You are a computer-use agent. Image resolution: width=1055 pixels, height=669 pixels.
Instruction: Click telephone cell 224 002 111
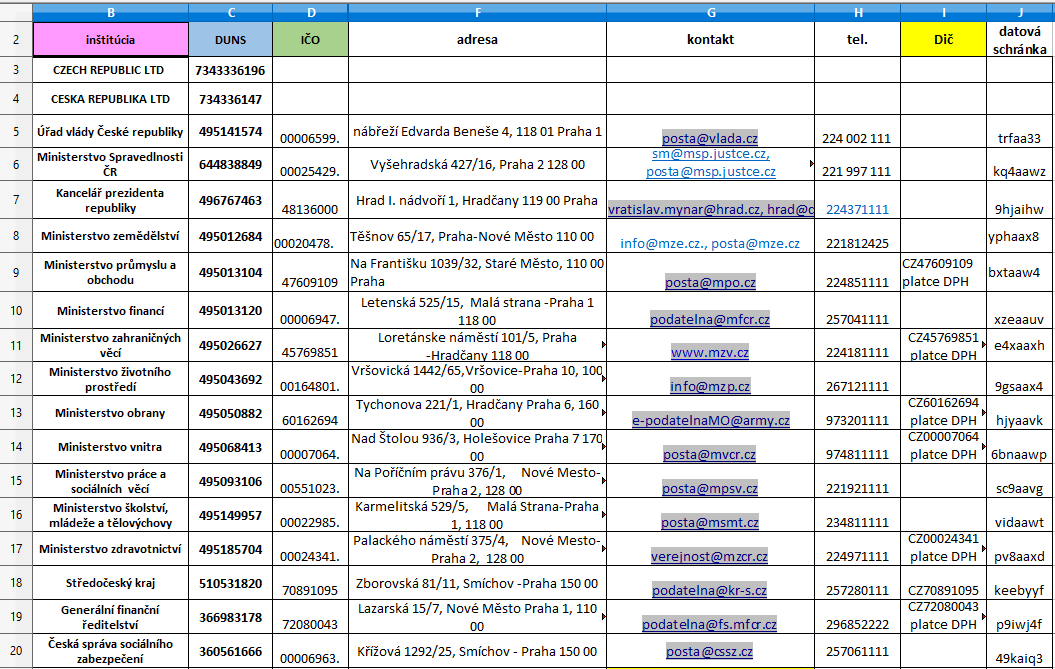[x=856, y=139]
